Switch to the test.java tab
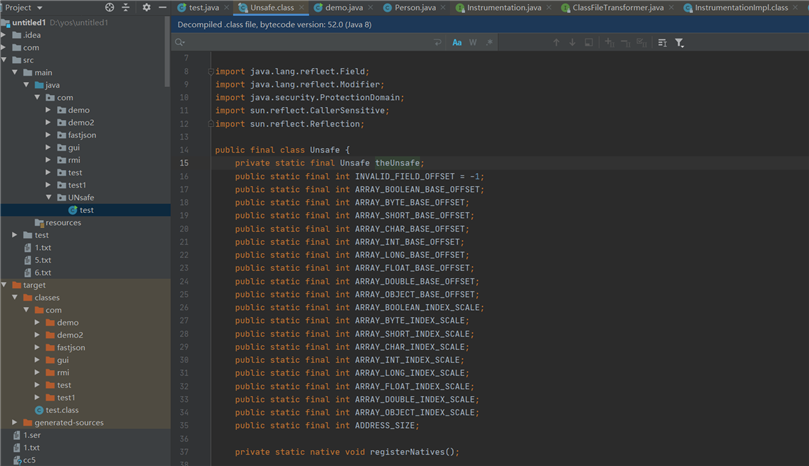The height and width of the screenshot is (466, 809). (204, 7)
